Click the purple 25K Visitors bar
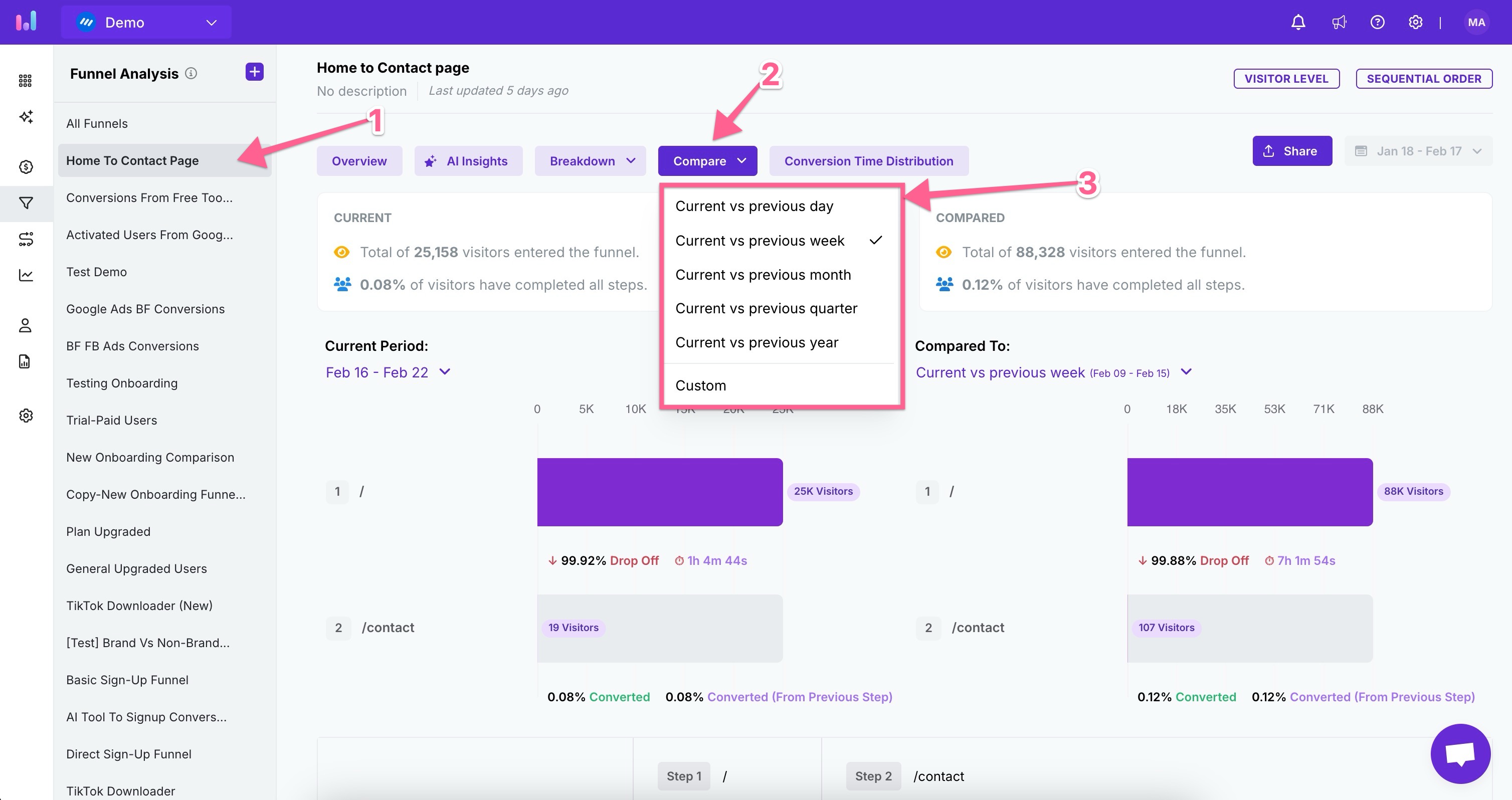This screenshot has width=1512, height=800. tap(659, 492)
